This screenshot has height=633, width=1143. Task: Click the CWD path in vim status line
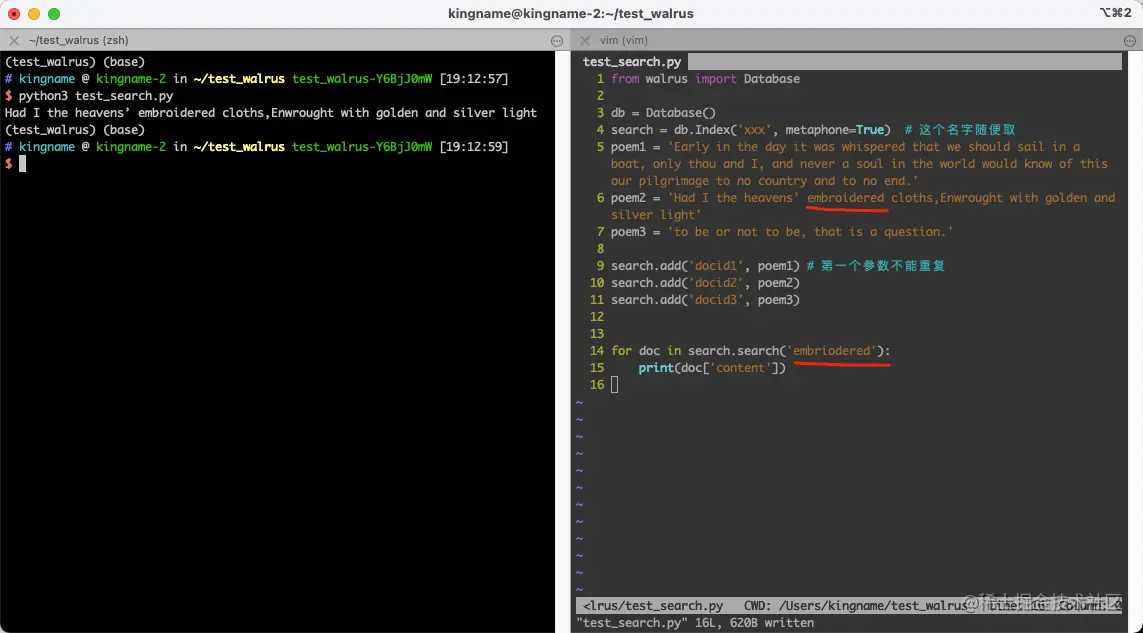point(855,606)
